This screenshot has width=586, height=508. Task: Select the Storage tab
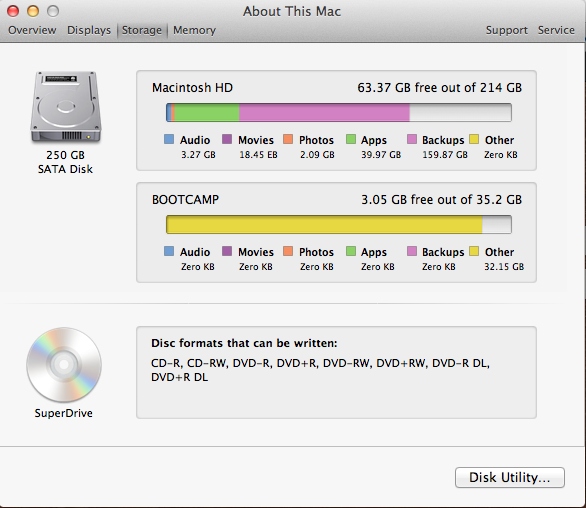pyautogui.click(x=142, y=30)
